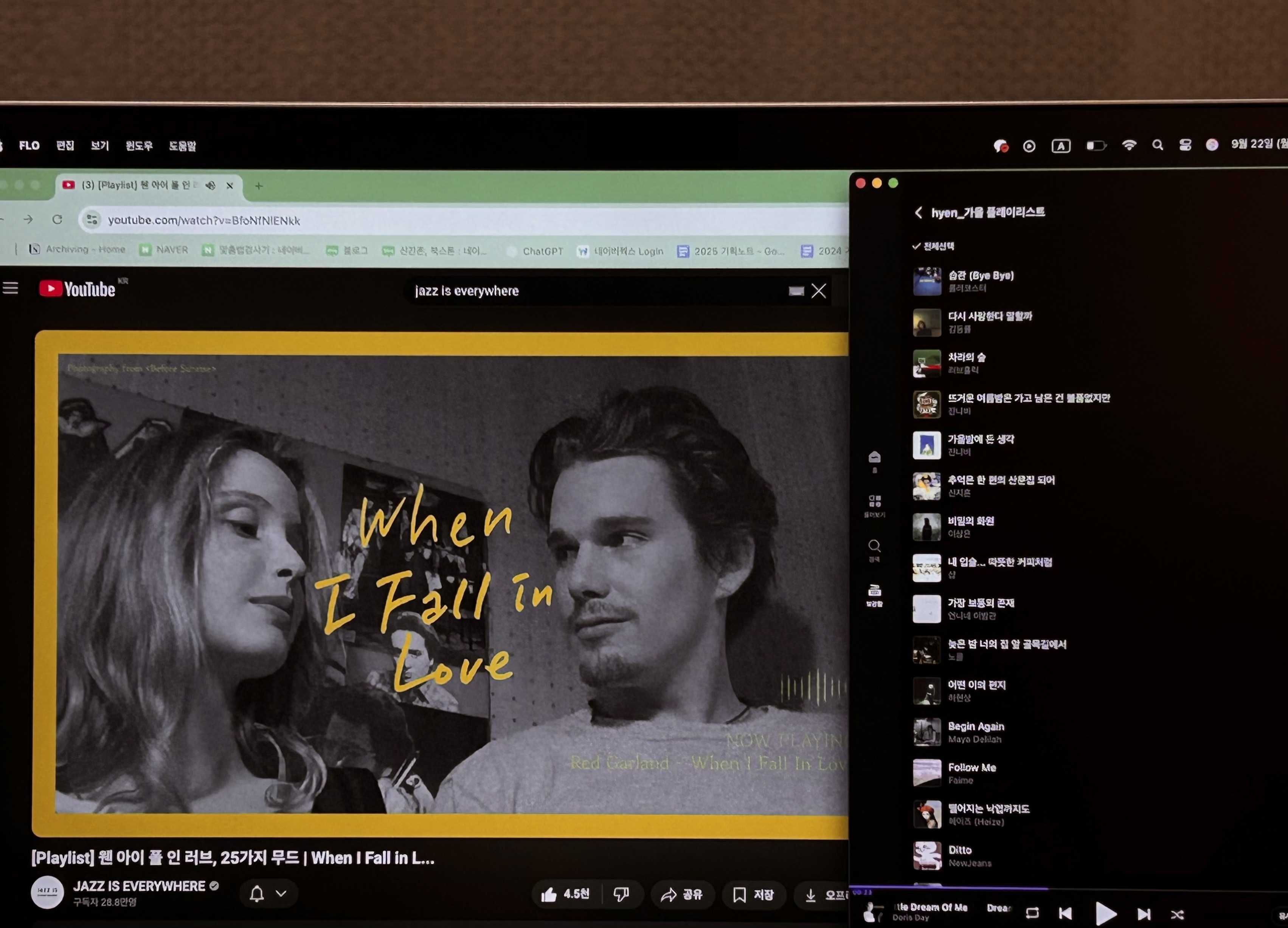Open Spotlight search in the menu bar
The width and height of the screenshot is (1288, 928).
[1158, 145]
